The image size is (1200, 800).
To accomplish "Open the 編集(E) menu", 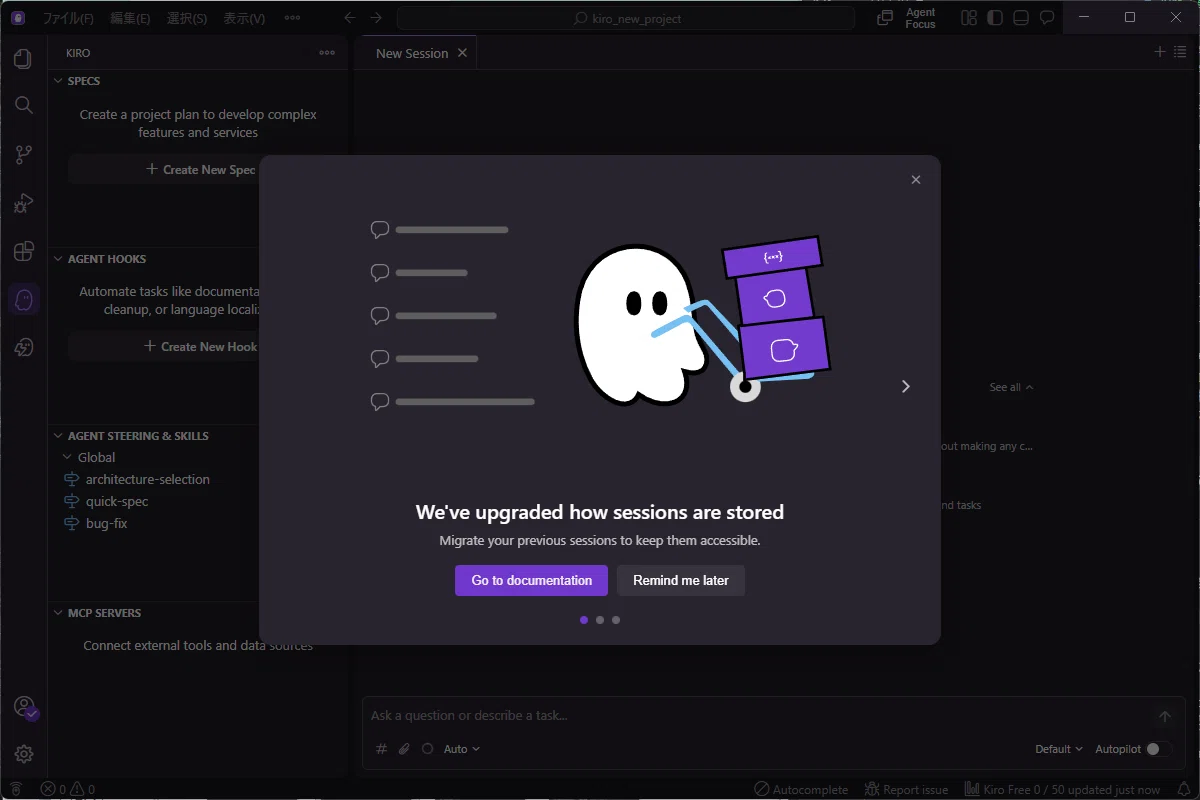I will (130, 18).
